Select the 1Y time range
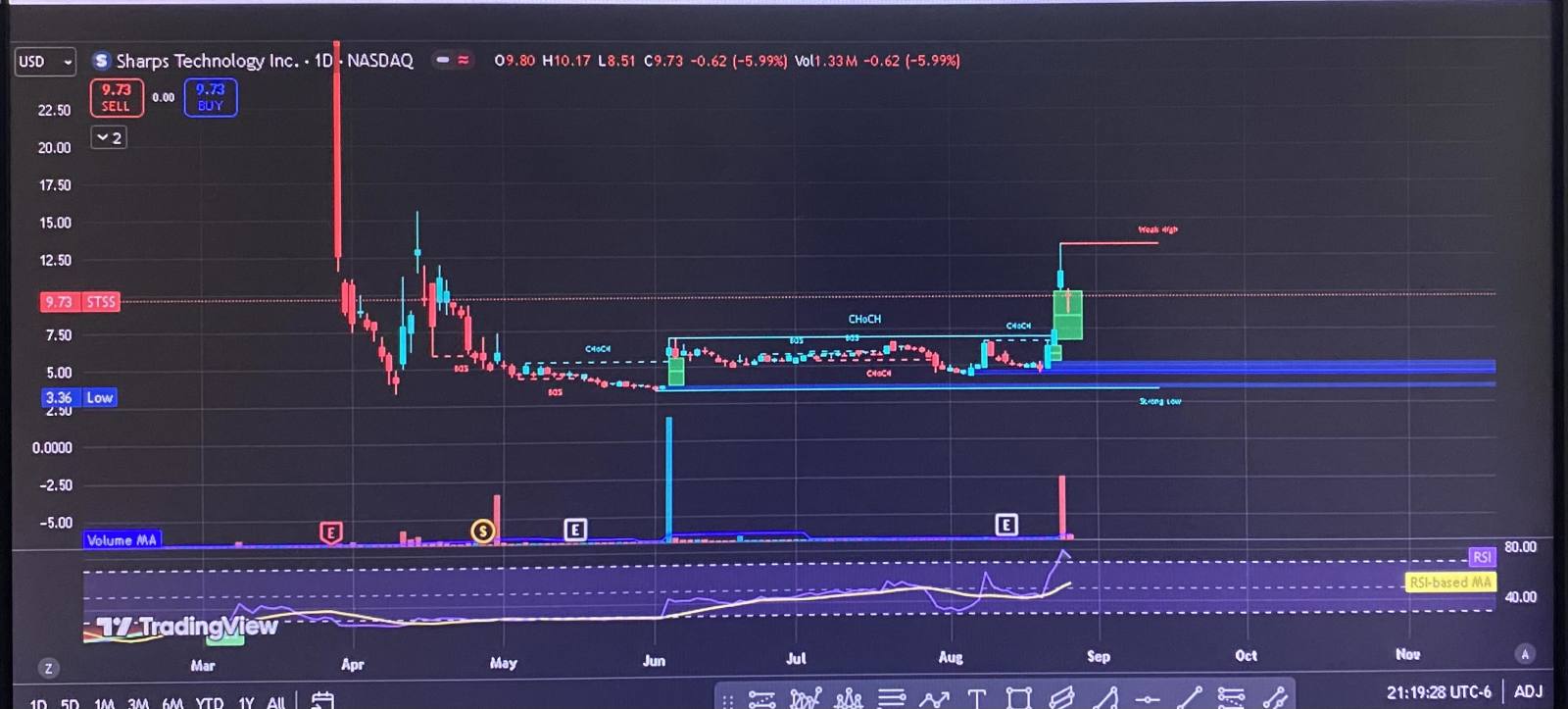Viewport: 1568px width, 709px height. 246,703
